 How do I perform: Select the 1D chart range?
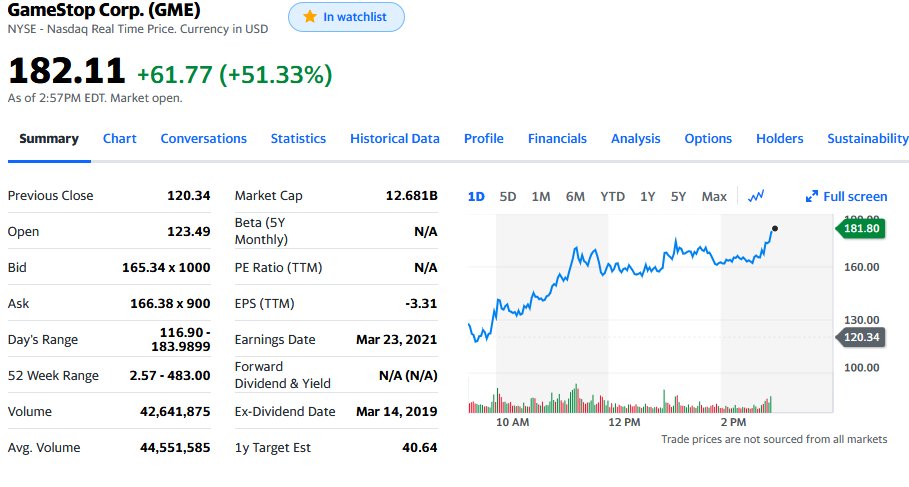[476, 197]
